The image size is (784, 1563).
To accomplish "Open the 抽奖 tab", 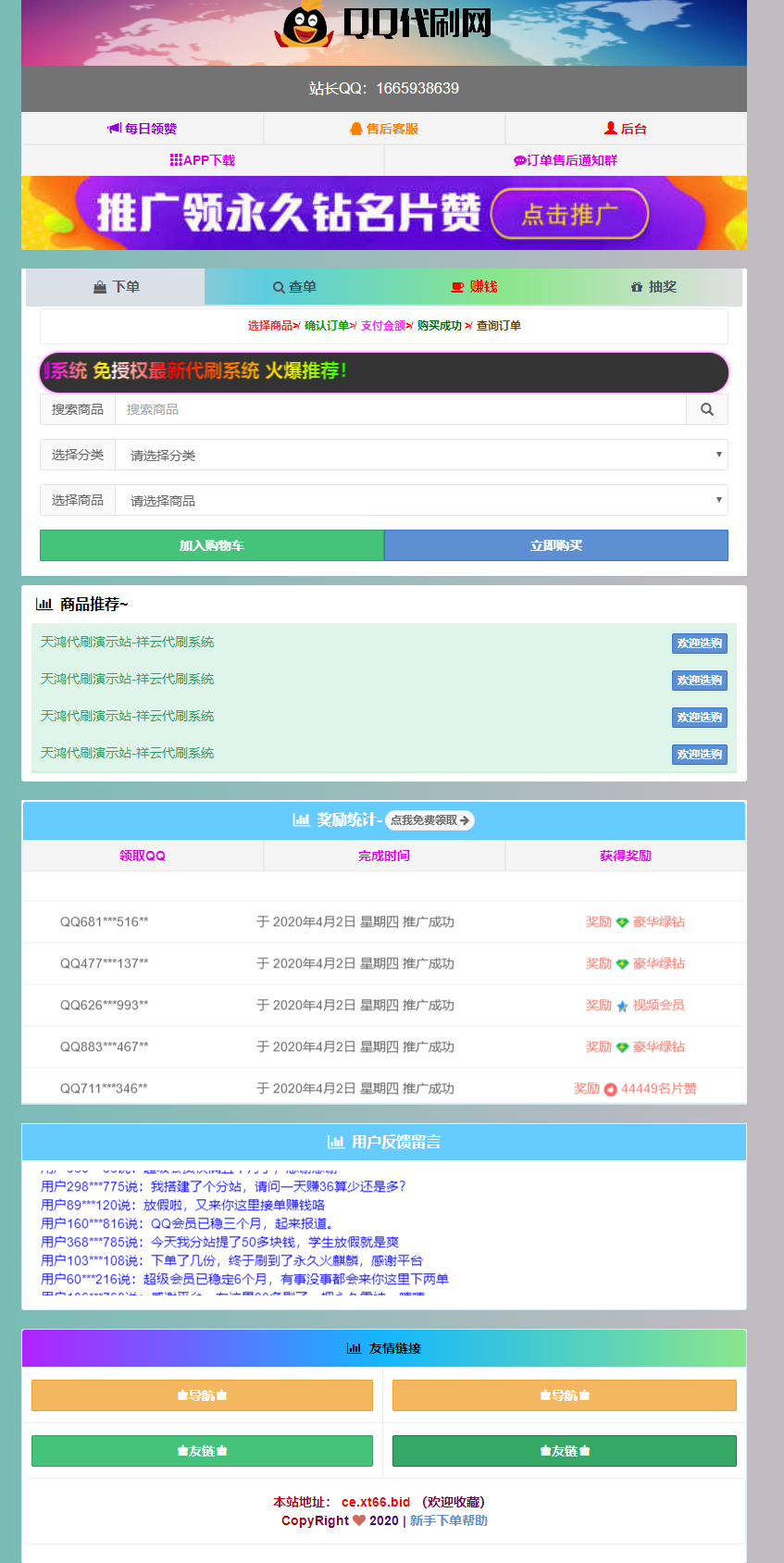I will coord(653,287).
